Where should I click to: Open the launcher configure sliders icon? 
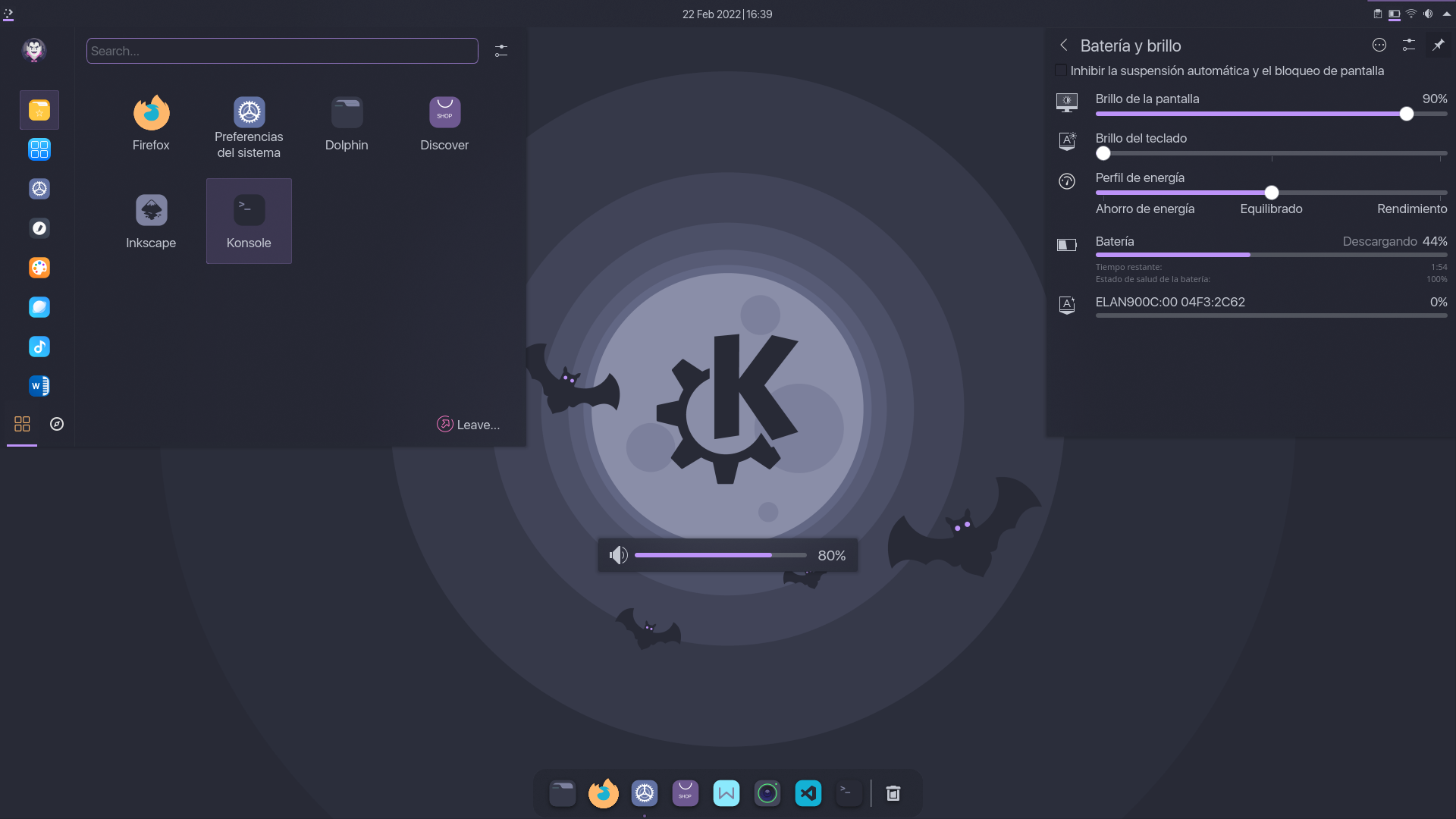501,51
